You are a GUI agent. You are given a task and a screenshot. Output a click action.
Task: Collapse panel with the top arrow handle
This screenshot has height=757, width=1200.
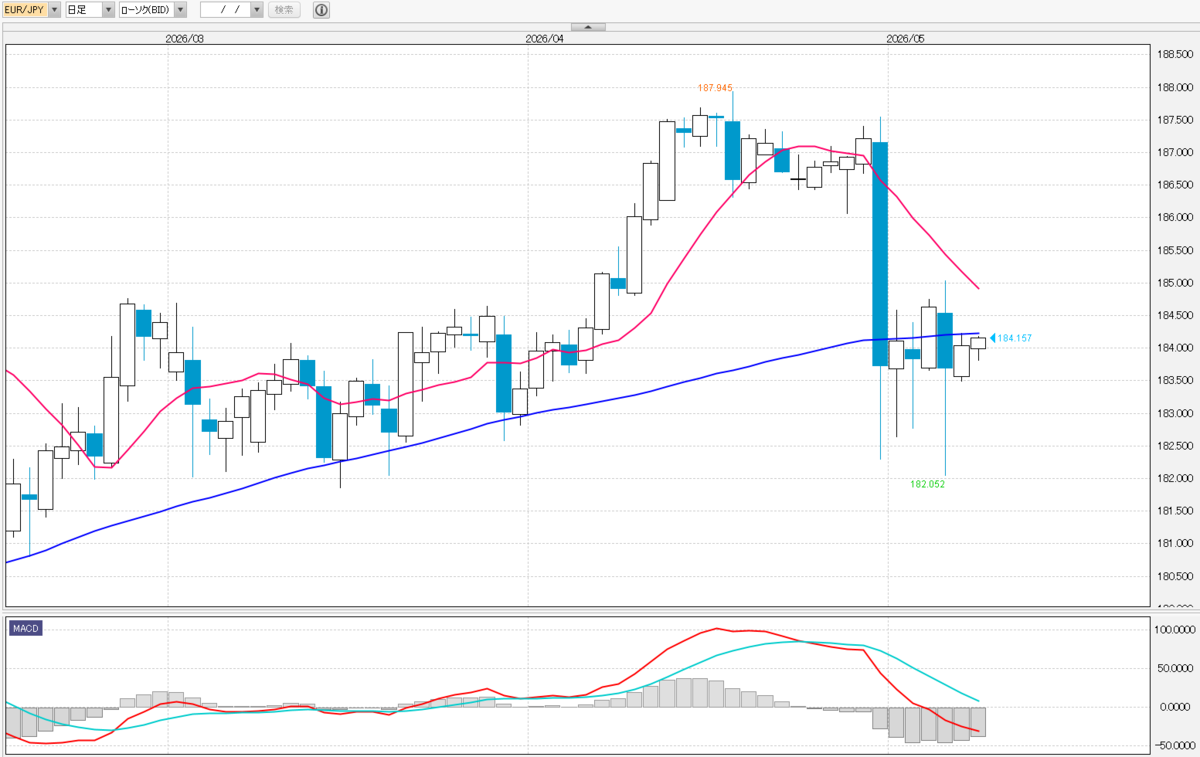(x=588, y=27)
